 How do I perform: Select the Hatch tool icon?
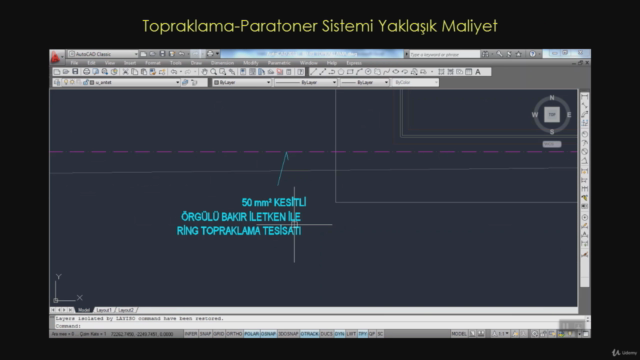[x=441, y=72]
